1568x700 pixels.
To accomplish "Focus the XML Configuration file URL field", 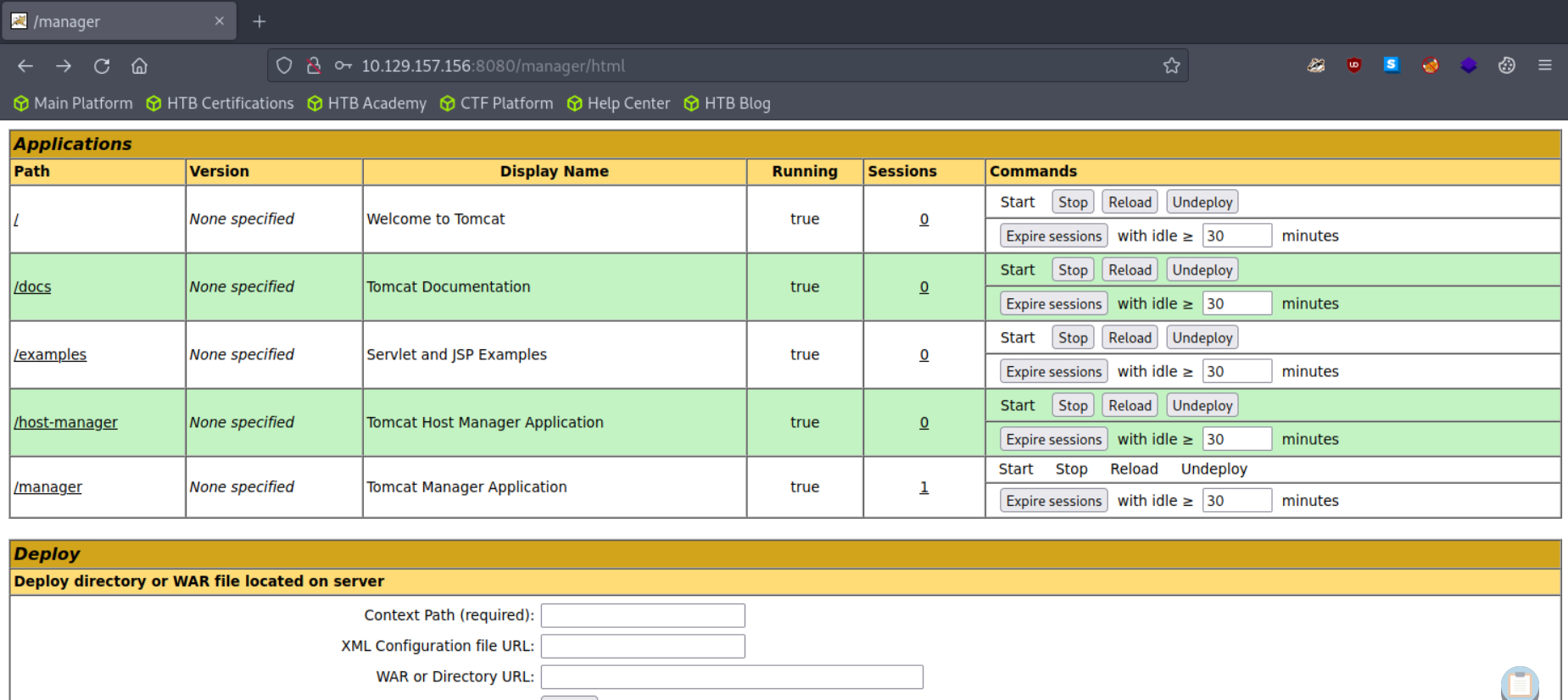I will pos(643,646).
